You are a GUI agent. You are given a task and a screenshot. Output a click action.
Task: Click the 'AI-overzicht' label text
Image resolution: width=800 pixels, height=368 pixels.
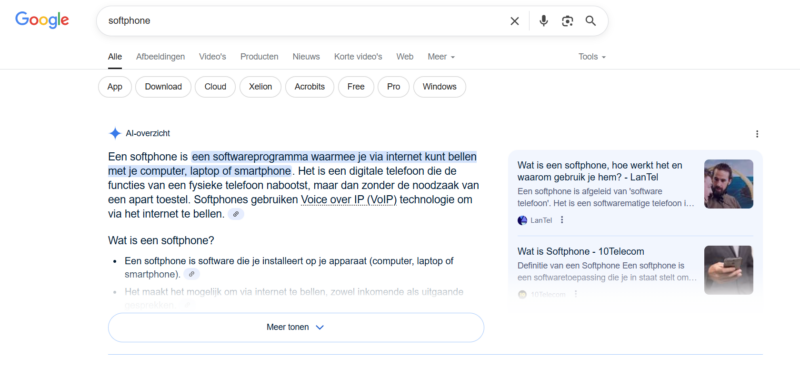148,133
